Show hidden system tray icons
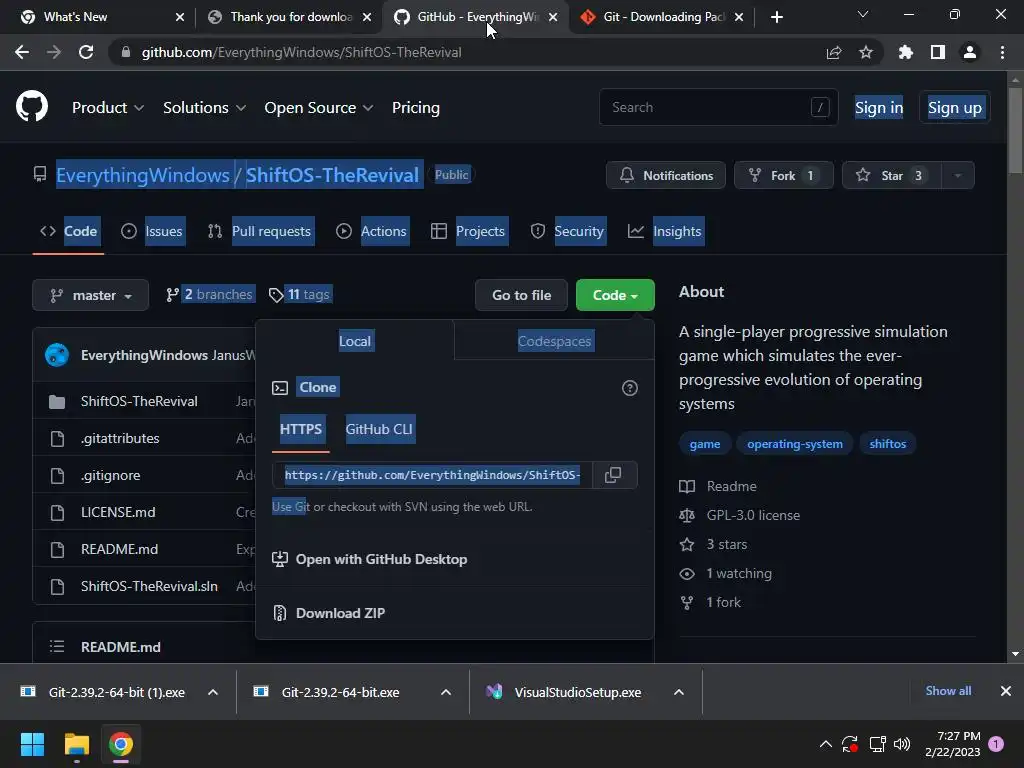 coord(825,744)
